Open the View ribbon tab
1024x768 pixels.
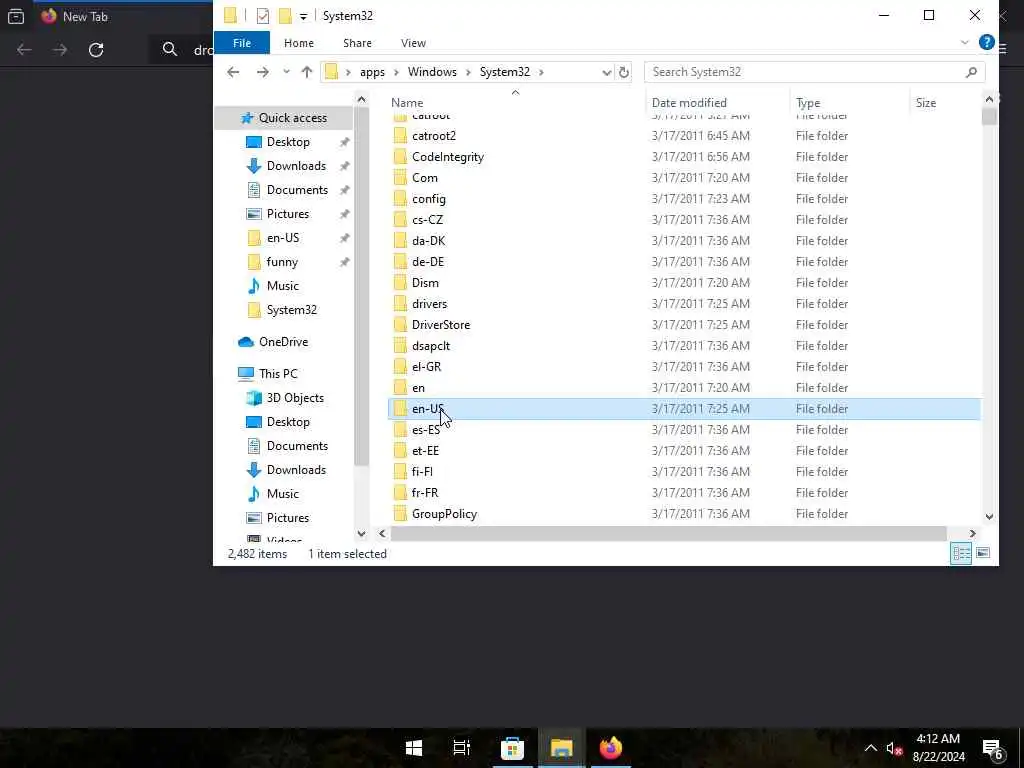pos(413,43)
